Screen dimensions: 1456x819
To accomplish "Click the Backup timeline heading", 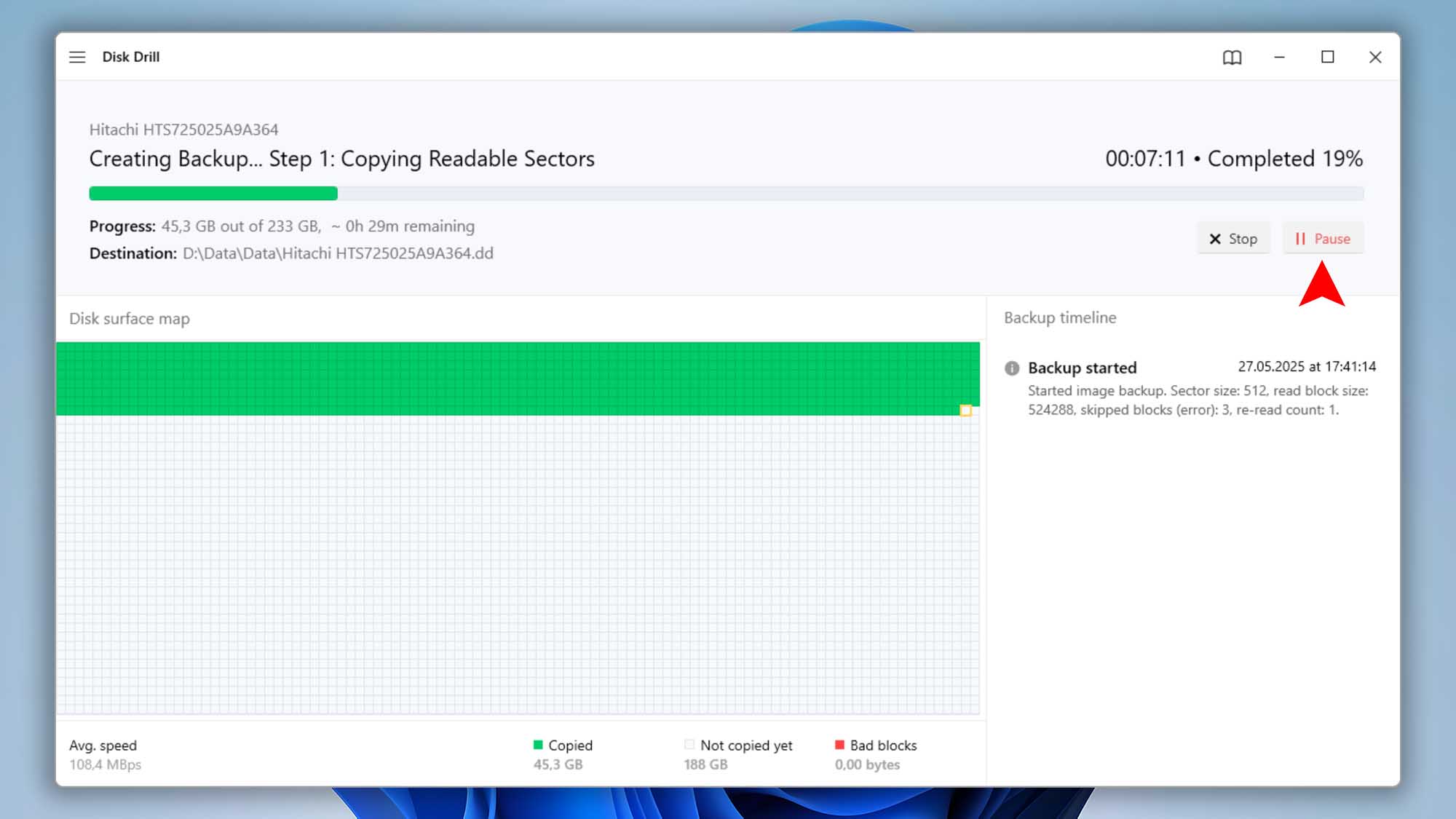I will [1060, 317].
